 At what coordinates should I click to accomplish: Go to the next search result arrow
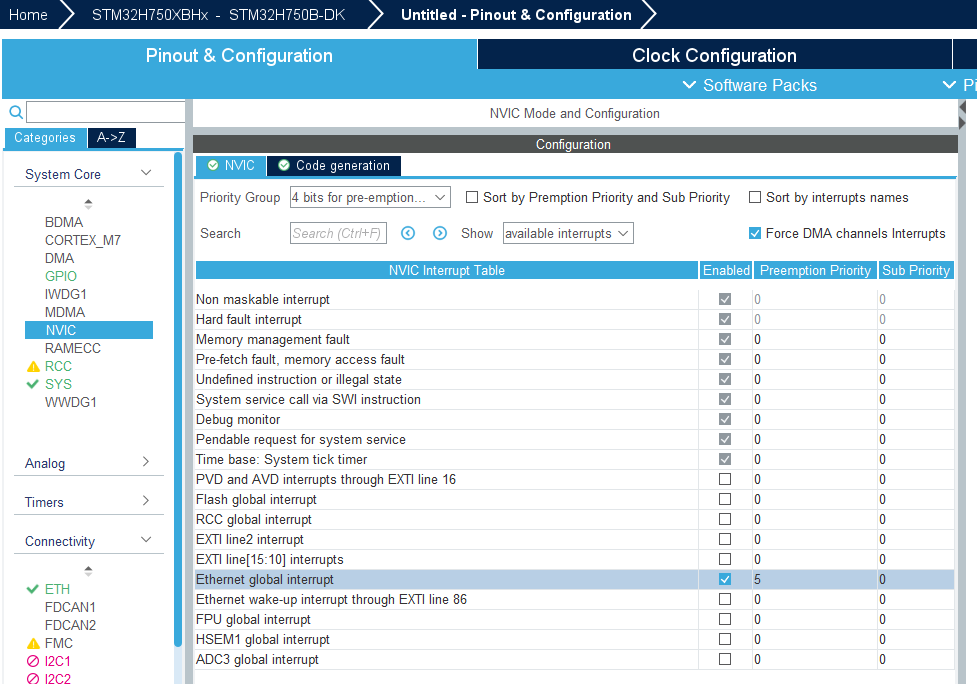coord(440,233)
